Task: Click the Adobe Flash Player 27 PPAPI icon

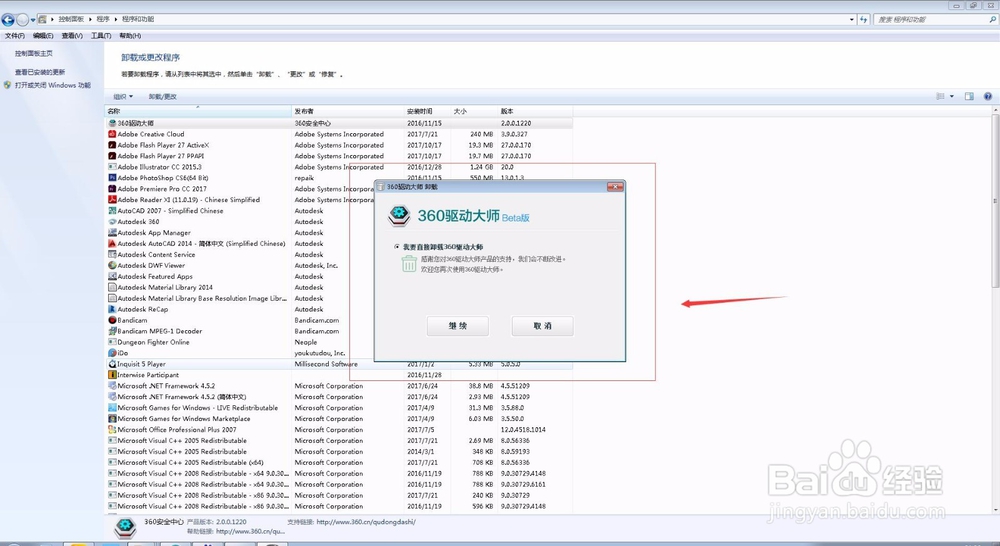Action: pyautogui.click(x=112, y=156)
